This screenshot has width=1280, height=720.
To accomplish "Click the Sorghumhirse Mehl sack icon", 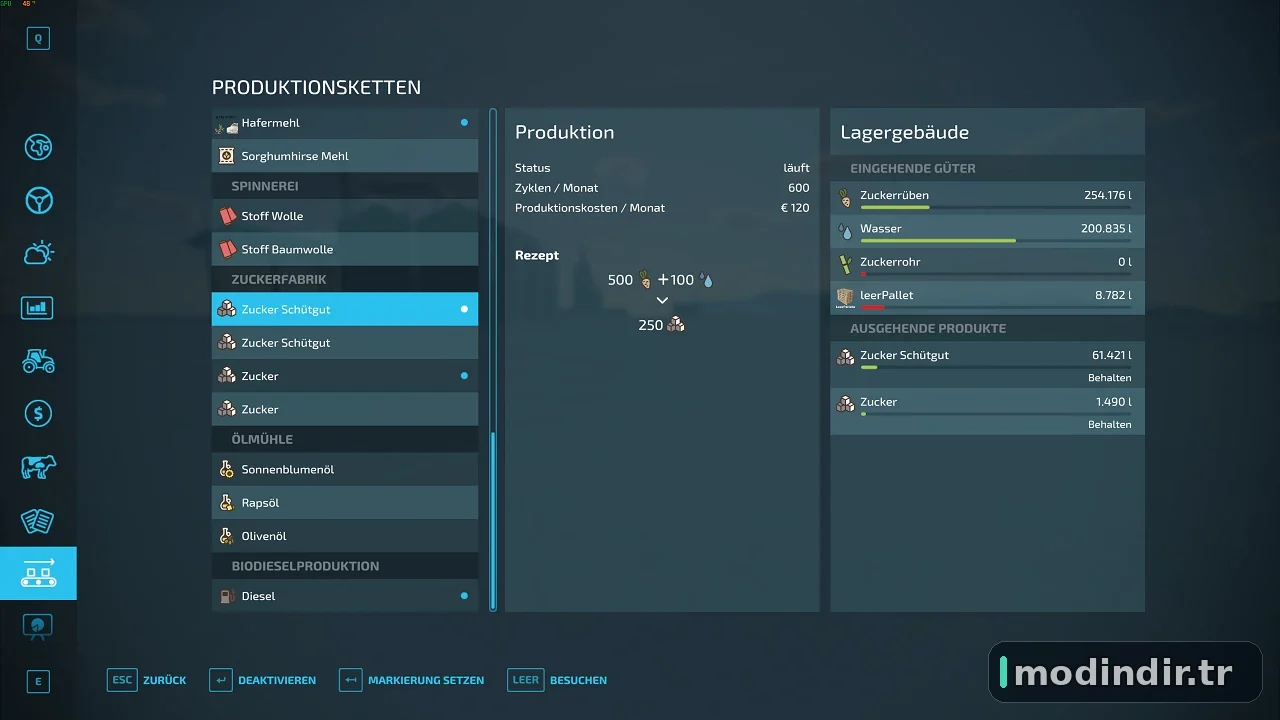I will pos(227,156).
